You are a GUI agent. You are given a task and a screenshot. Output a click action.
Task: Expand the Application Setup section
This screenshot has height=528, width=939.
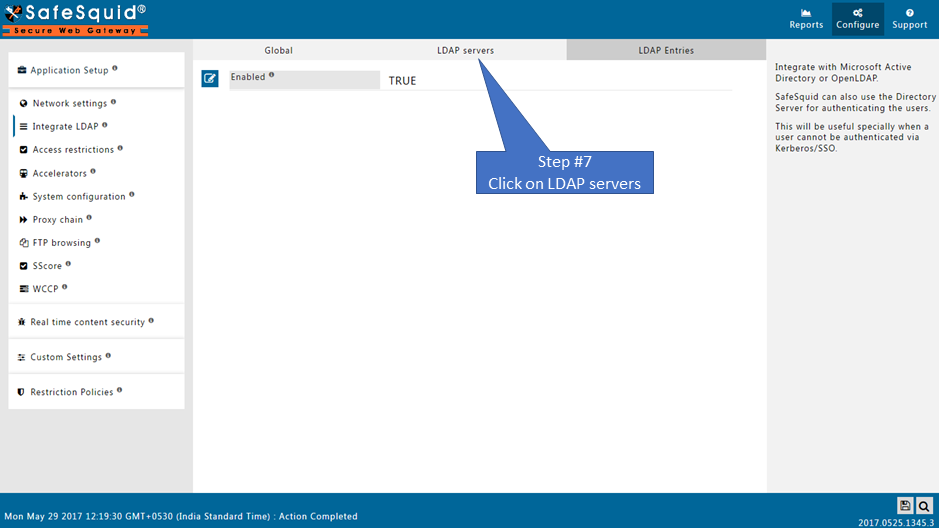coord(69,71)
